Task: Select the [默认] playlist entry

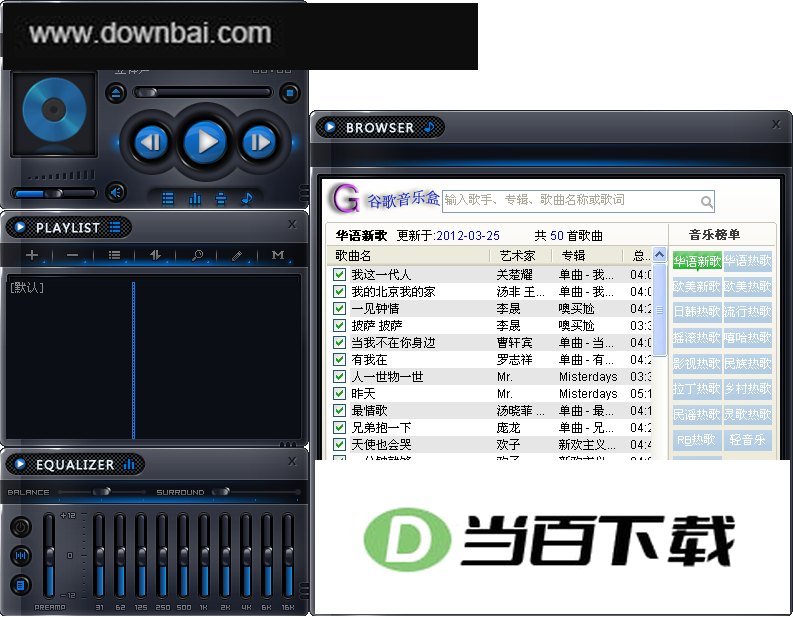Action: click(x=27, y=288)
